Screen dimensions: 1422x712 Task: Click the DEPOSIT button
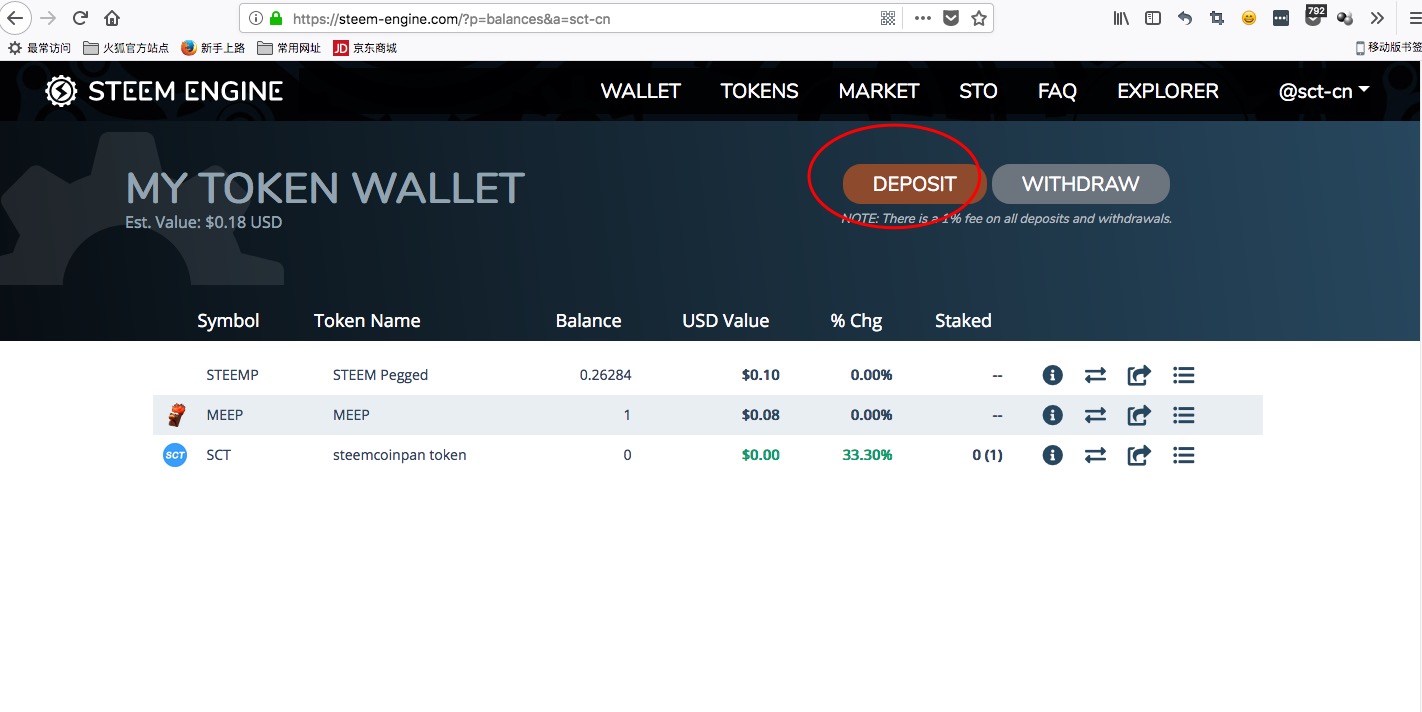click(x=915, y=184)
